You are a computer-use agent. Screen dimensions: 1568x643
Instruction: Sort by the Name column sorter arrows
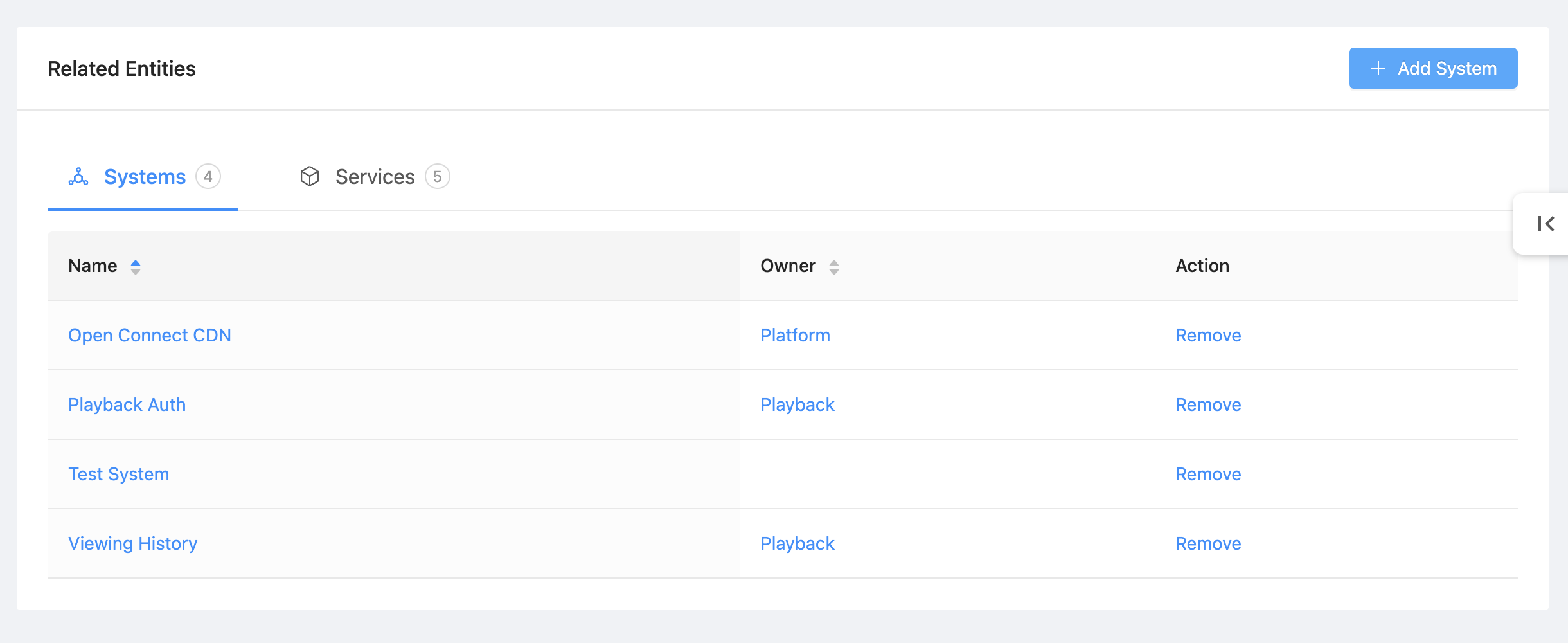tap(136, 267)
